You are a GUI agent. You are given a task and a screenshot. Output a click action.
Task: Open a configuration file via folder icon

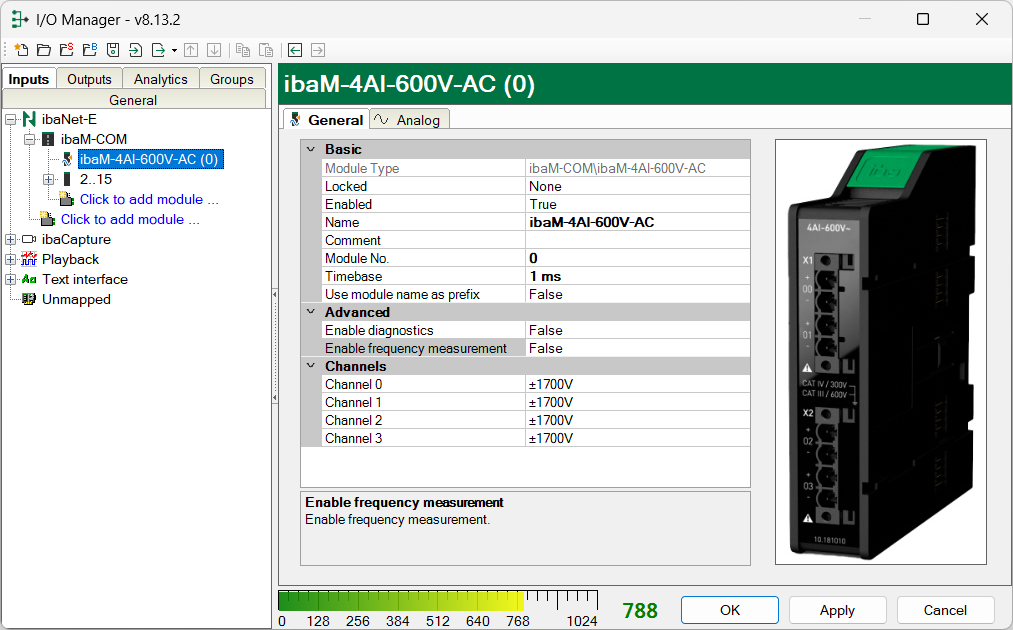point(44,50)
